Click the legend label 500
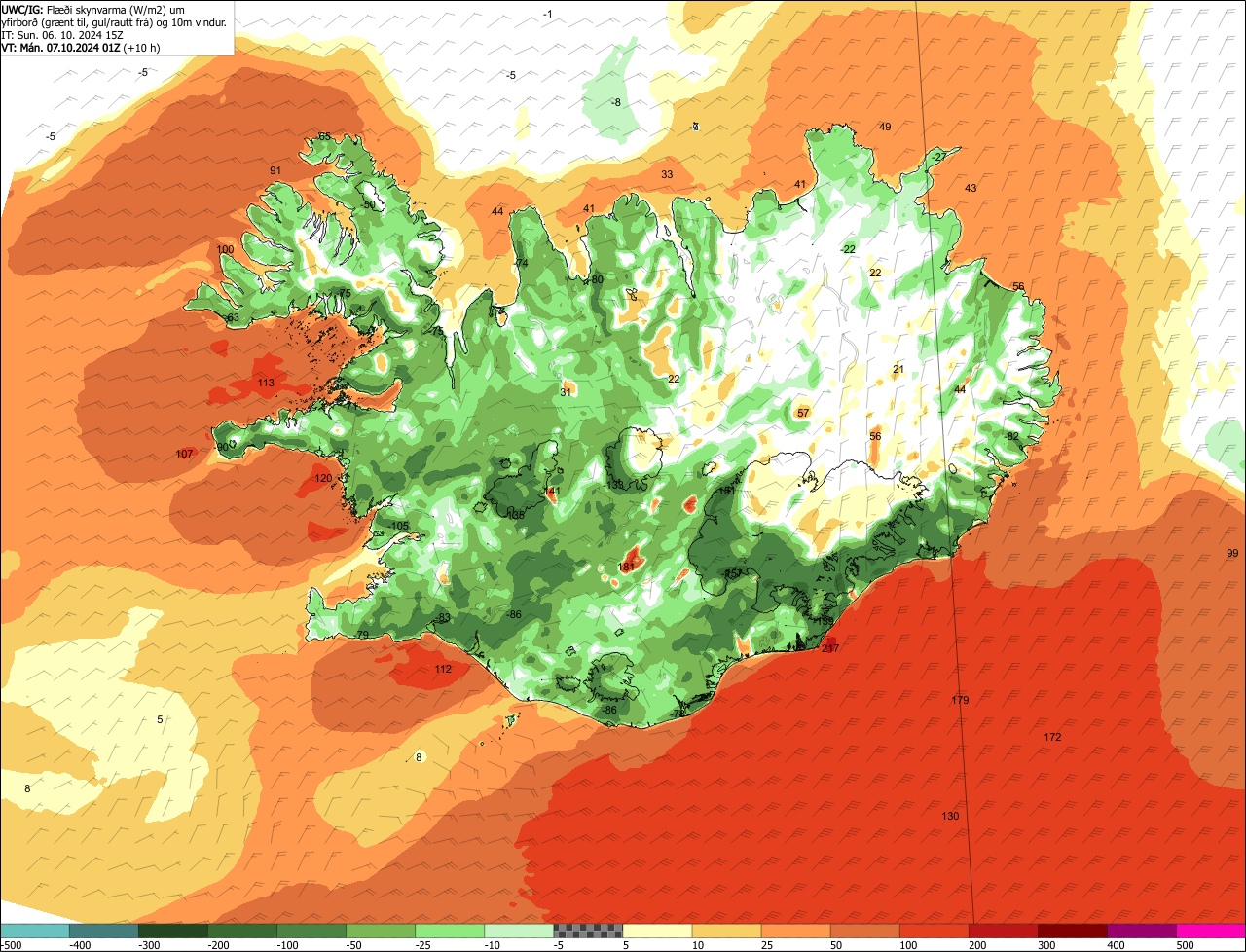The image size is (1246, 952). (1184, 945)
